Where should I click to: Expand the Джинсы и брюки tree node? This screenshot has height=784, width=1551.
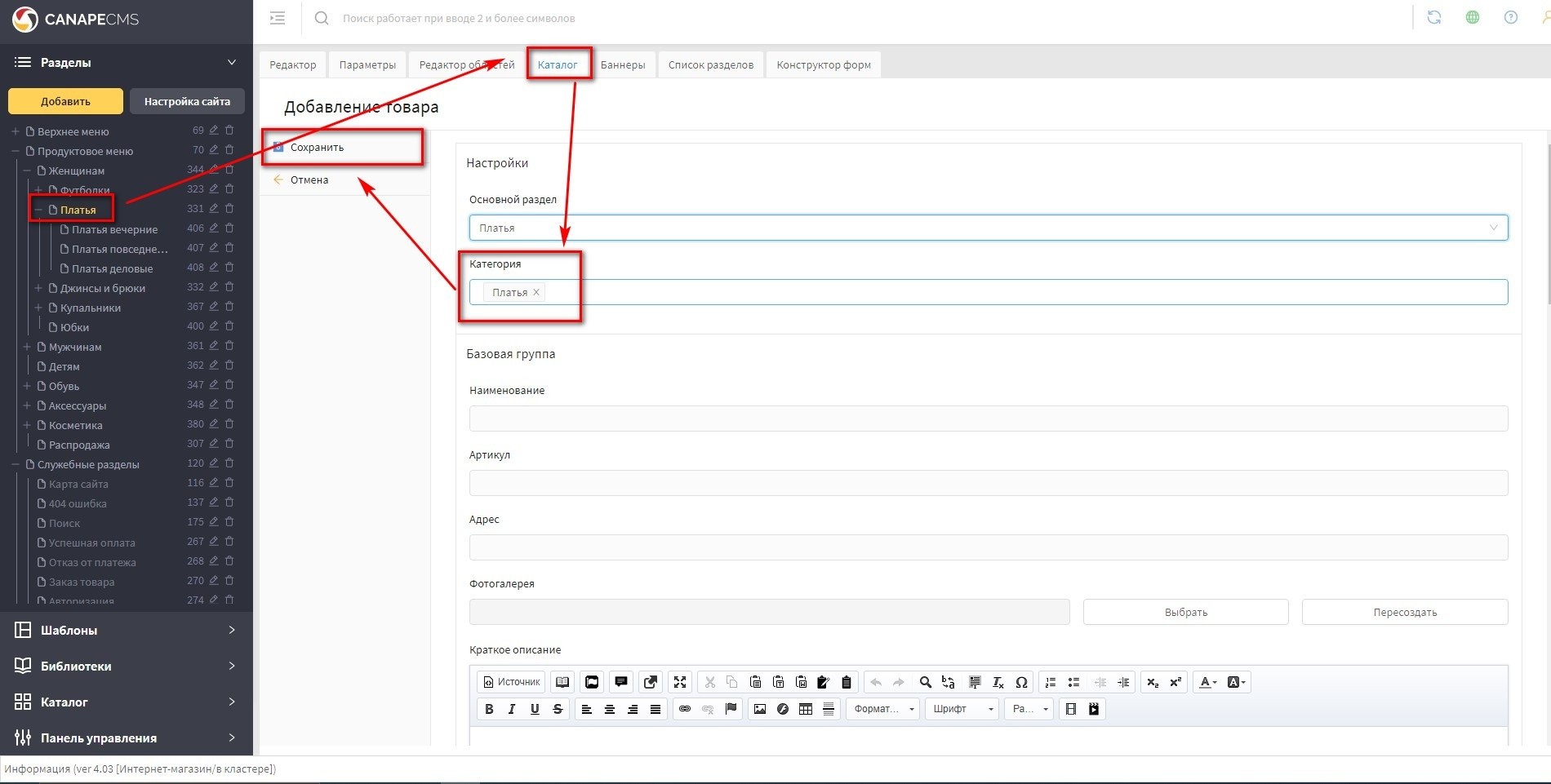point(38,288)
